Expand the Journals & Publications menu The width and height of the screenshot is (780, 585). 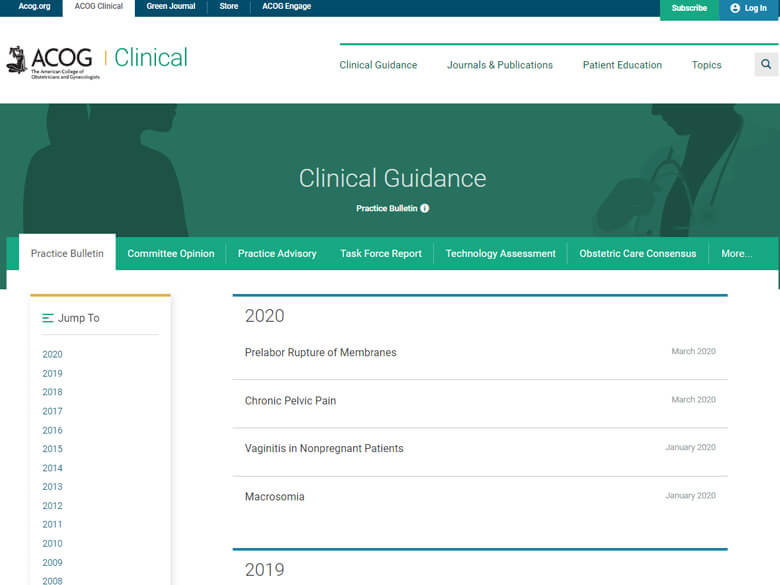(499, 65)
